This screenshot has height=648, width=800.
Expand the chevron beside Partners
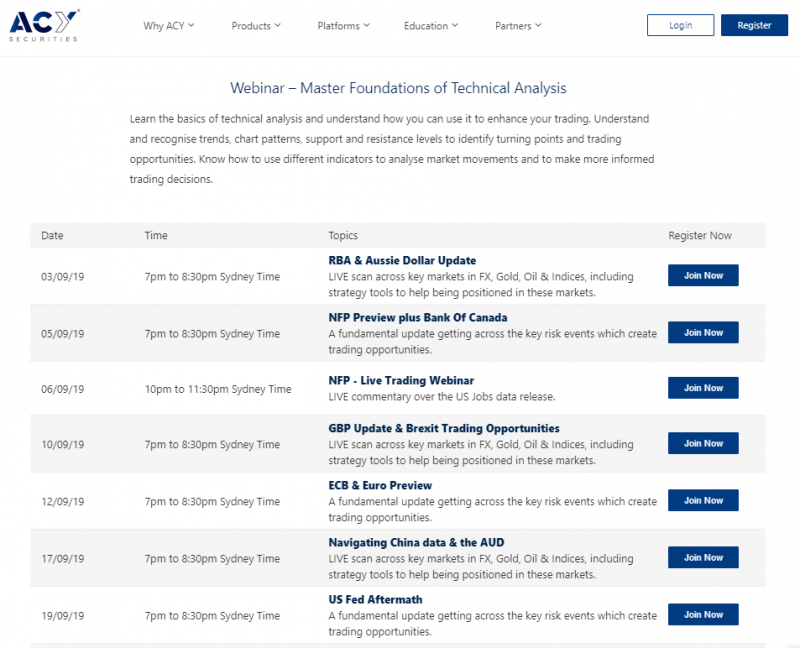point(538,25)
